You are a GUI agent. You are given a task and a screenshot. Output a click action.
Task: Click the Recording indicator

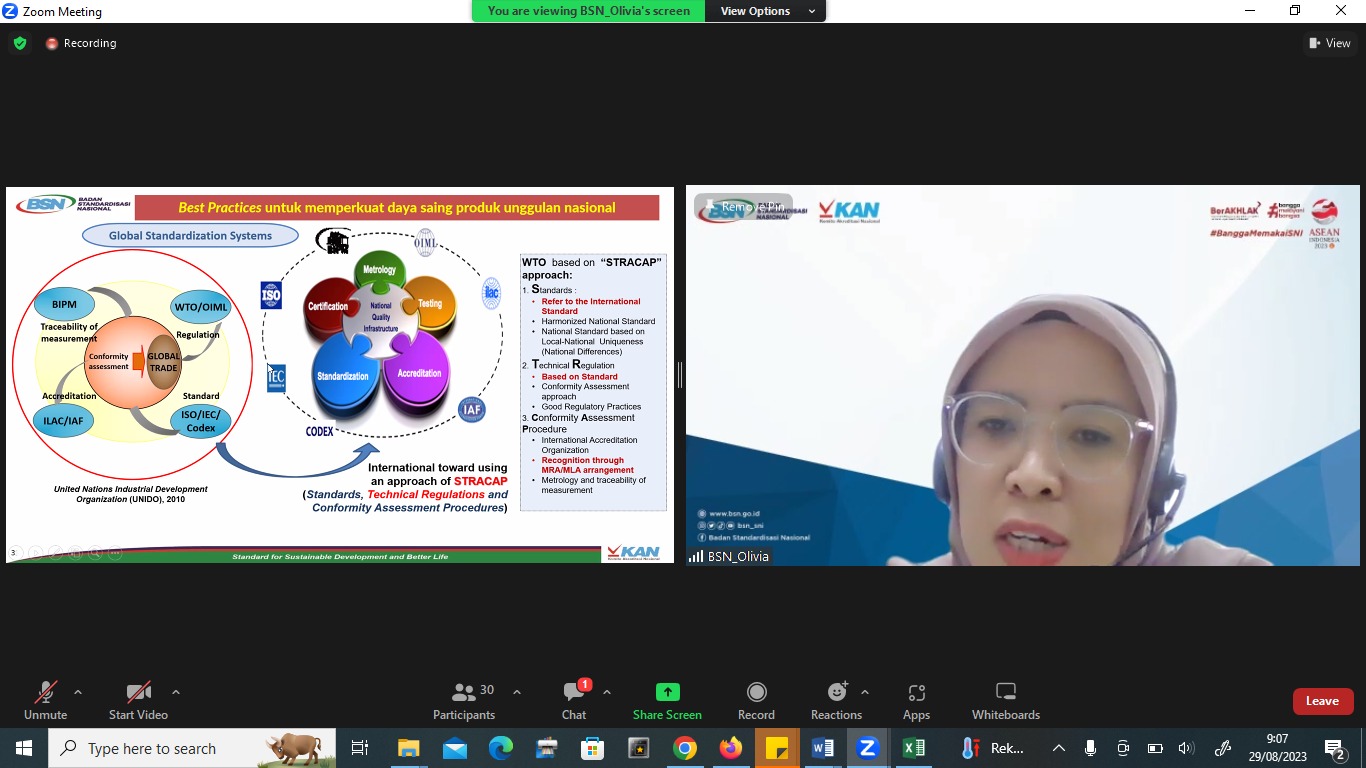(81, 43)
